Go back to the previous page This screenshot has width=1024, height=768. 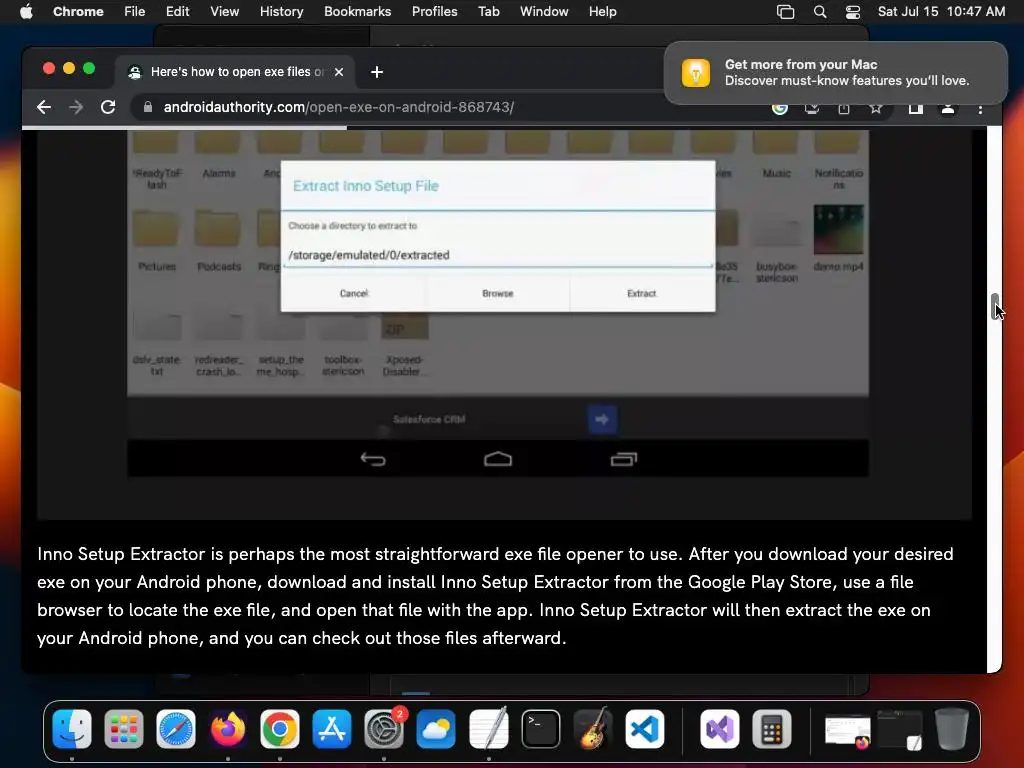point(44,107)
